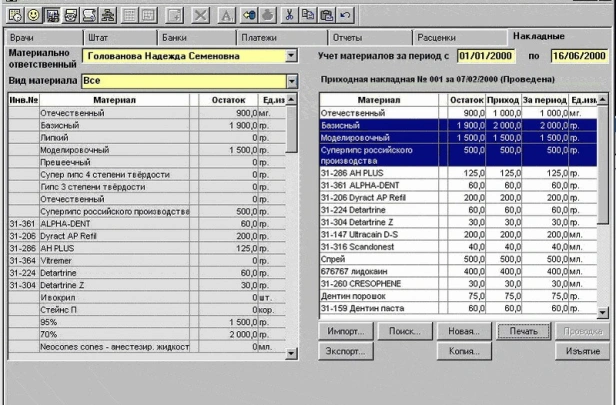Click the period start date field
This screenshot has width=616, height=405.
[485, 56]
